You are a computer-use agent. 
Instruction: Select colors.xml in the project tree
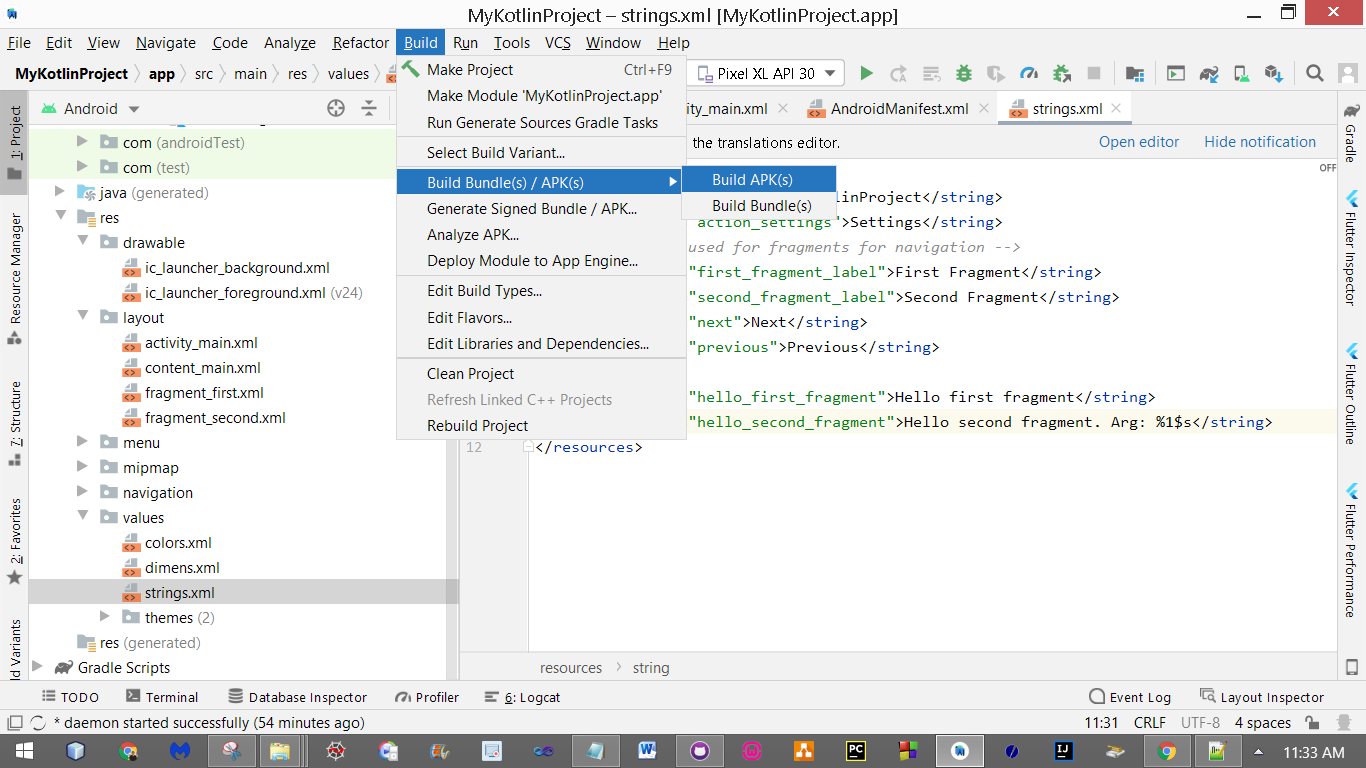(178, 543)
